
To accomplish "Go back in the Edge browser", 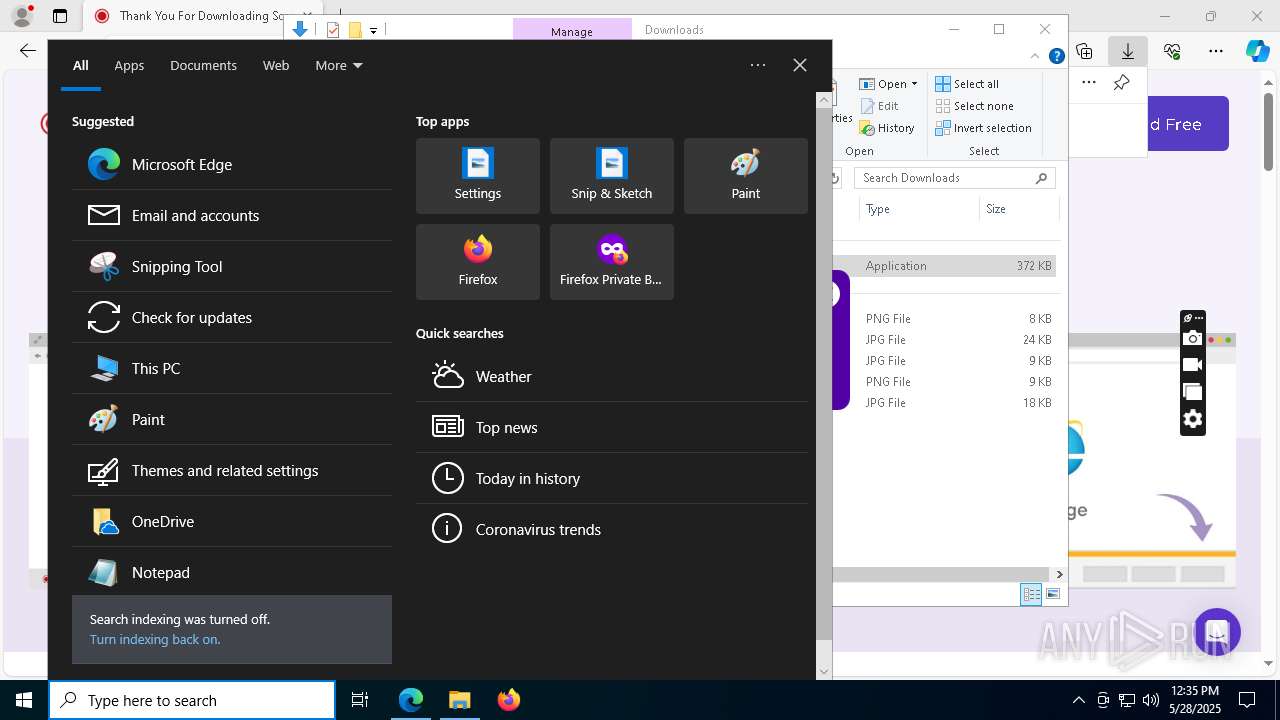I will point(28,50).
